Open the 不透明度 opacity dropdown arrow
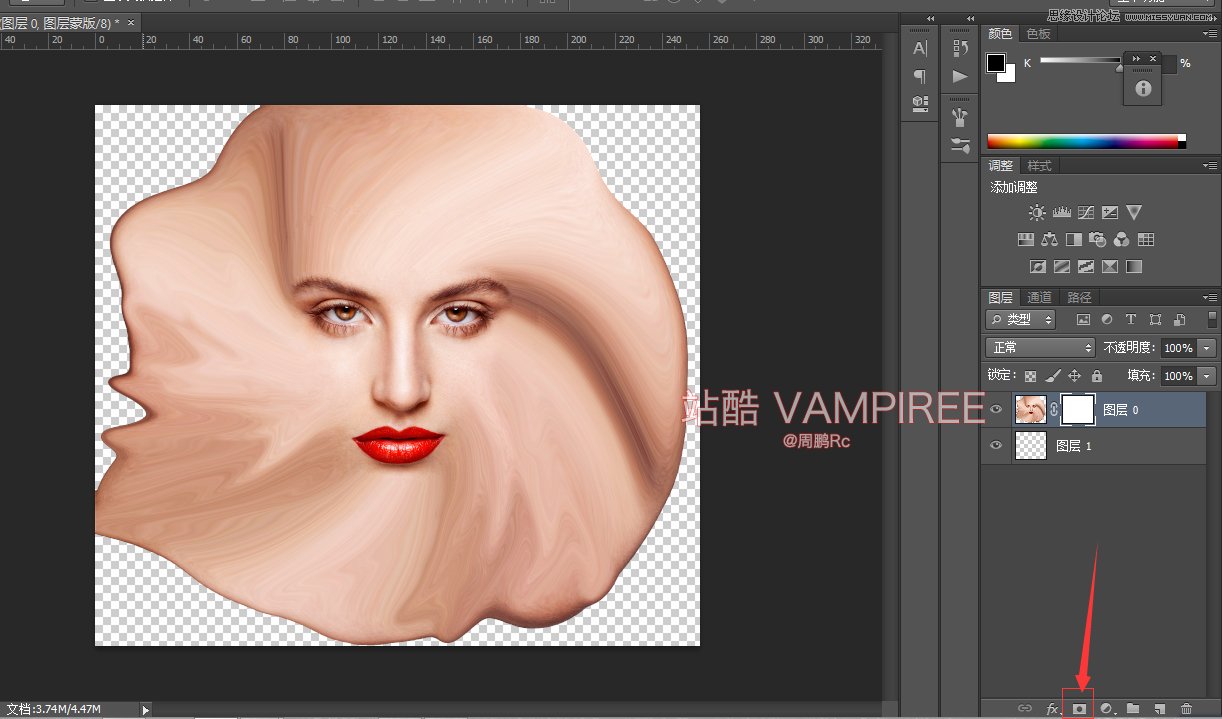Image resolution: width=1222 pixels, height=719 pixels. coord(1207,348)
